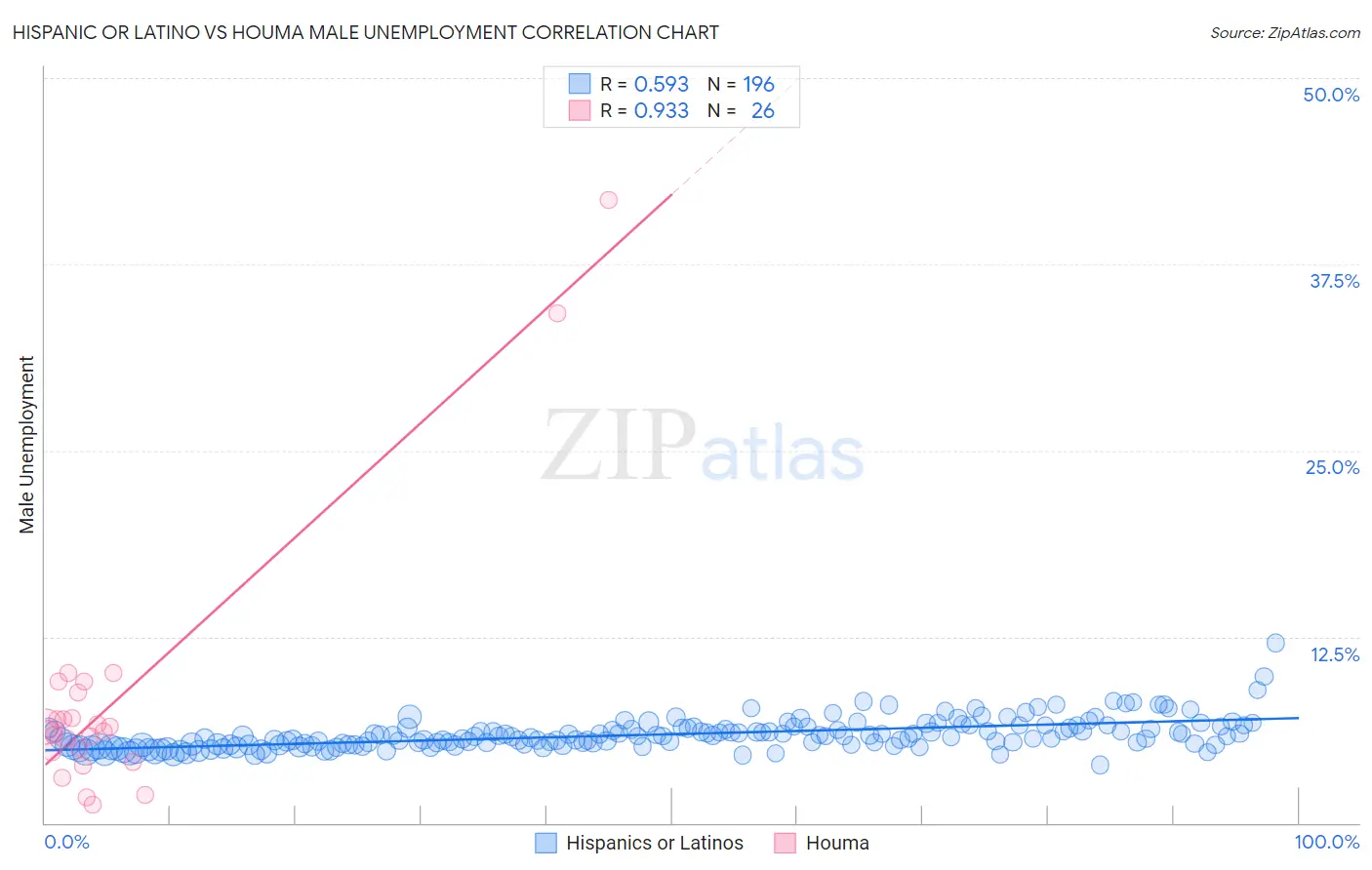Click the pink swatch beside R = 0.933
This screenshot has height=870, width=1372.
[x=580, y=110]
